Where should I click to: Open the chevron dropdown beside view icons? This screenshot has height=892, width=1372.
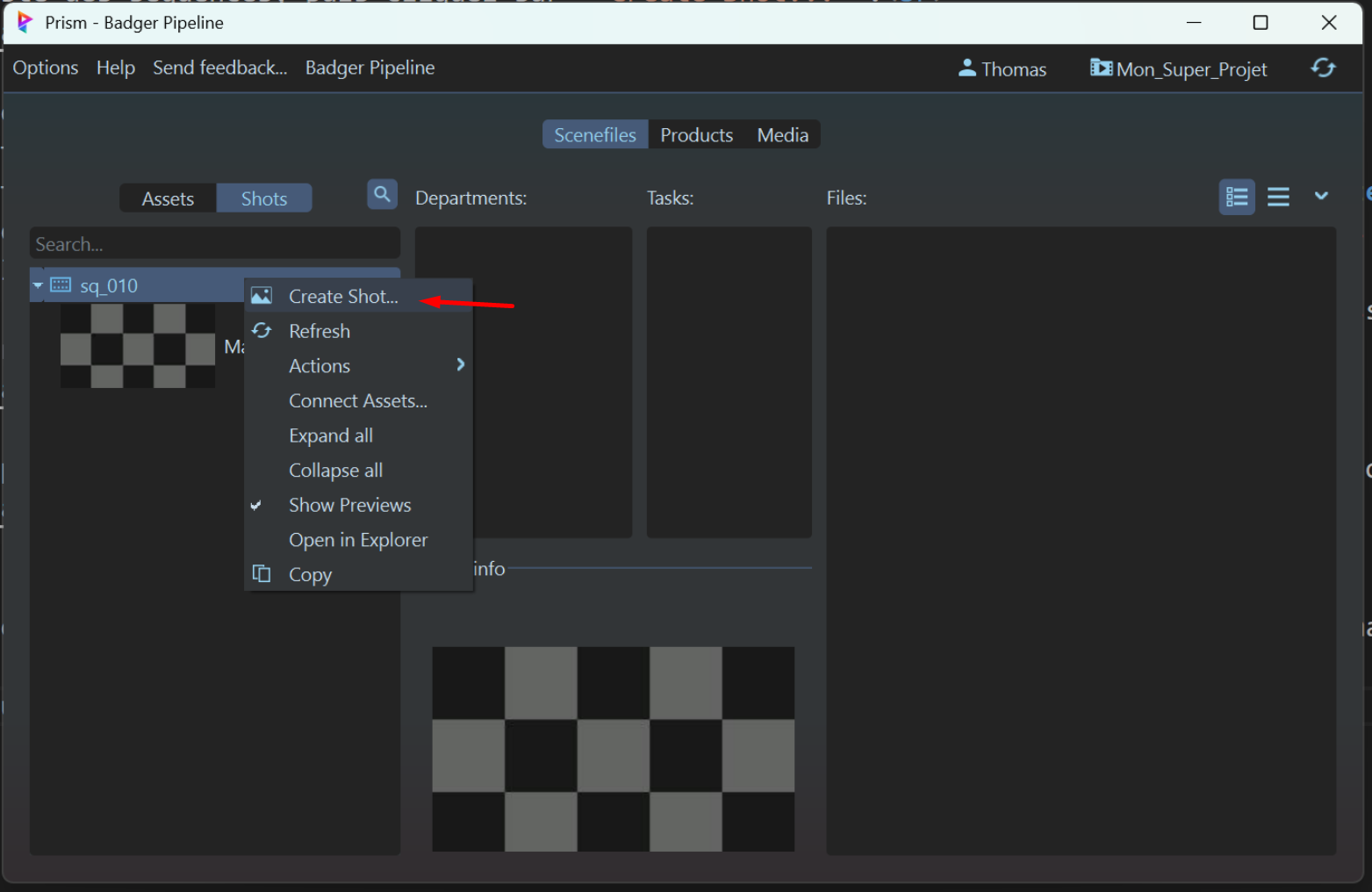point(1320,197)
